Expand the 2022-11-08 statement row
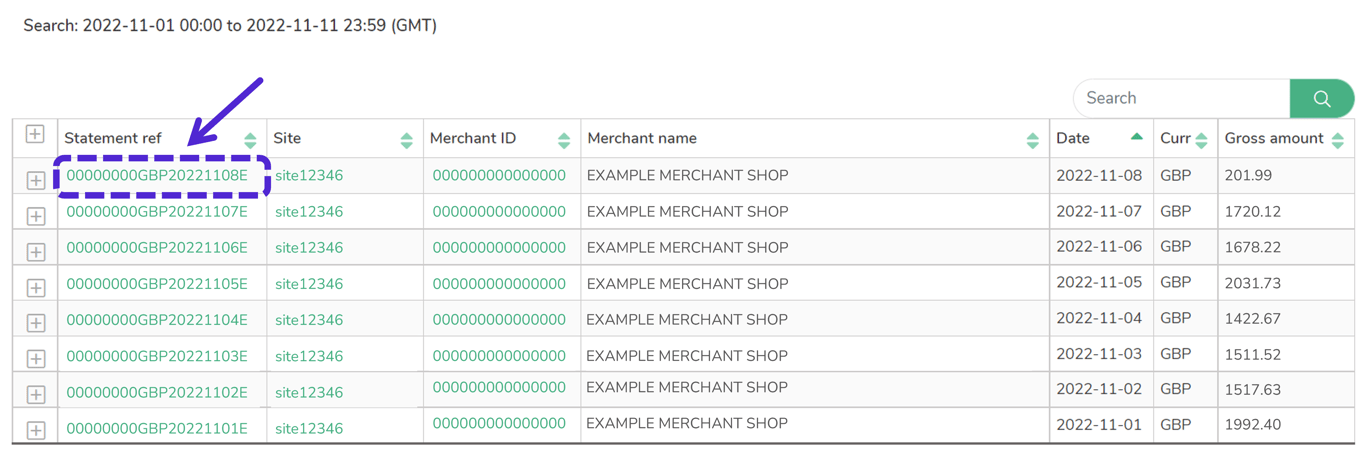This screenshot has height=454, width=1366. coord(36,181)
